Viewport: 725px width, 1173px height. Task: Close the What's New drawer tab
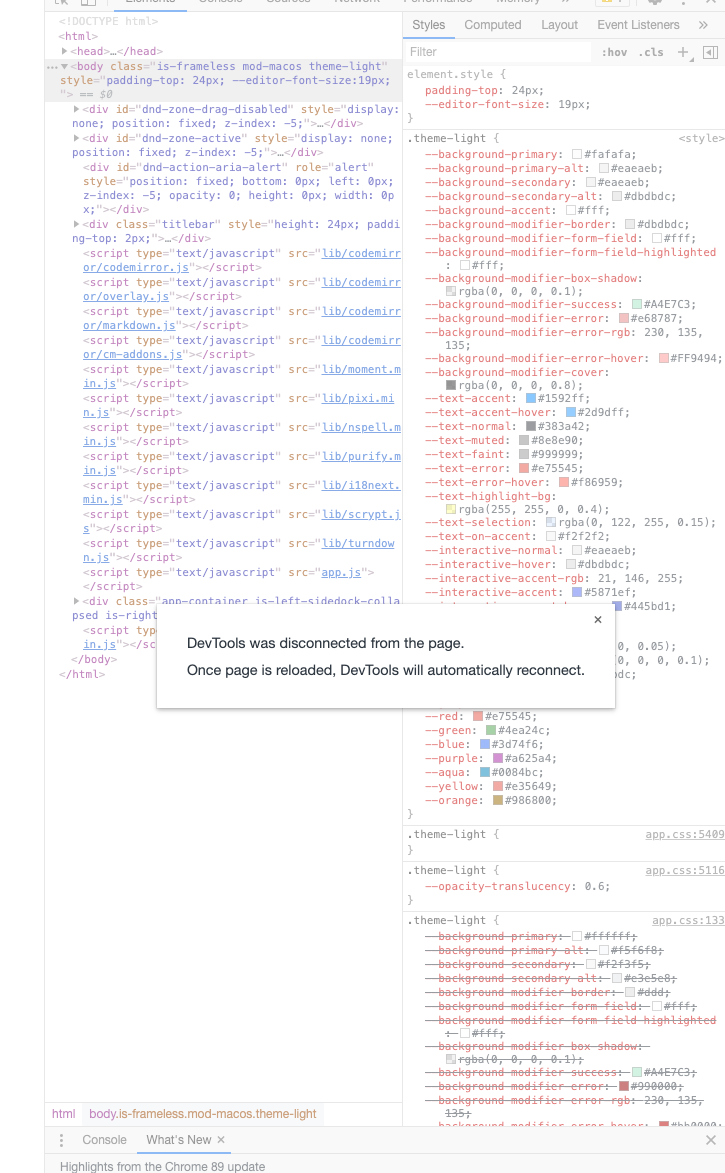pos(221,1139)
